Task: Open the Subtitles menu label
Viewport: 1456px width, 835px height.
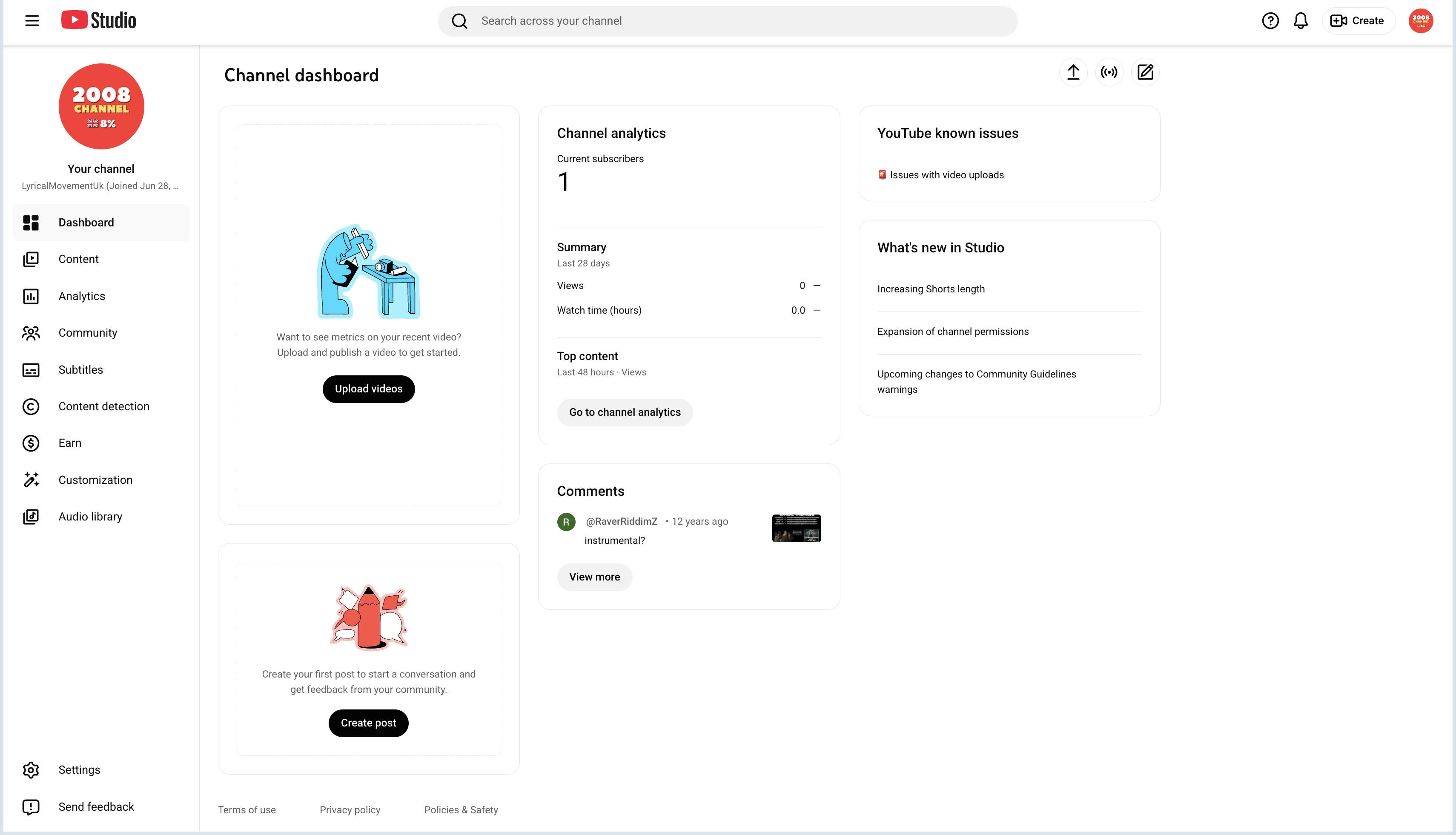Action: point(81,370)
